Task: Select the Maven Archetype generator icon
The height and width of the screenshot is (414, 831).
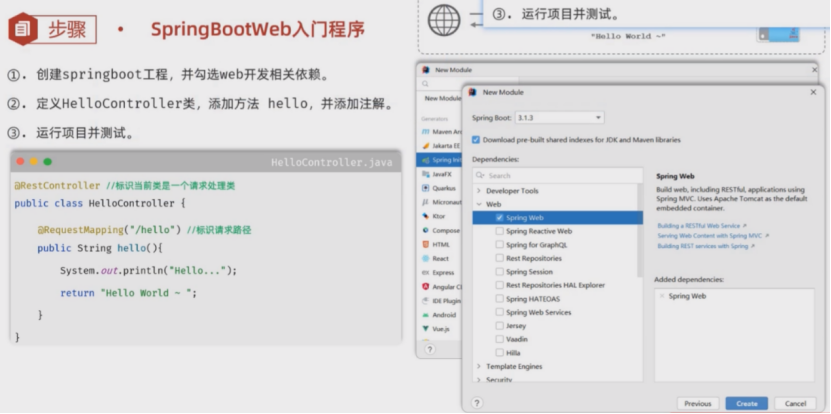Action: point(426,131)
